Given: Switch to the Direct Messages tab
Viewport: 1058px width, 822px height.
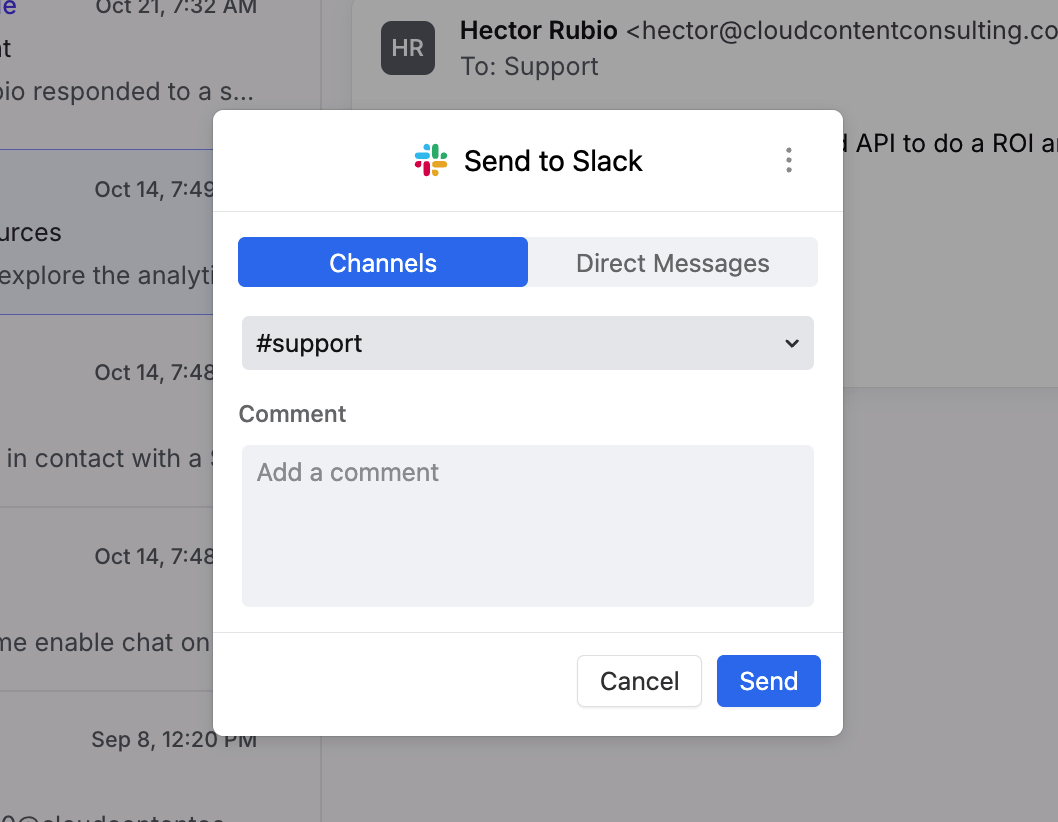Looking at the screenshot, I should click(672, 263).
